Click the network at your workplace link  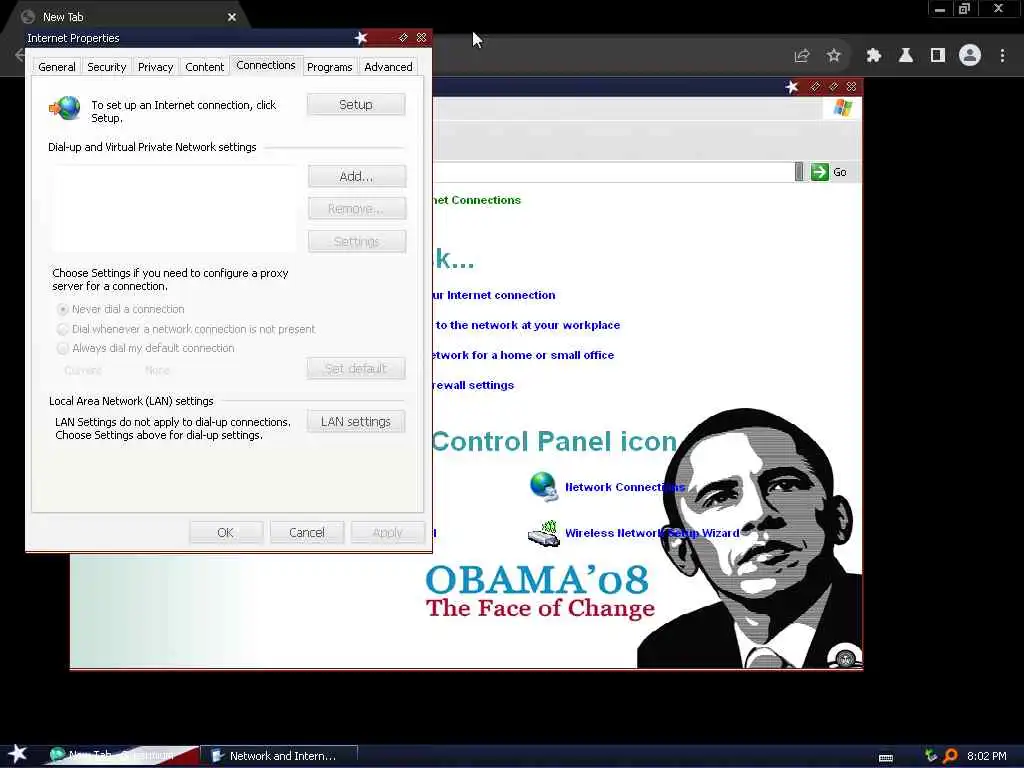[x=526, y=325]
